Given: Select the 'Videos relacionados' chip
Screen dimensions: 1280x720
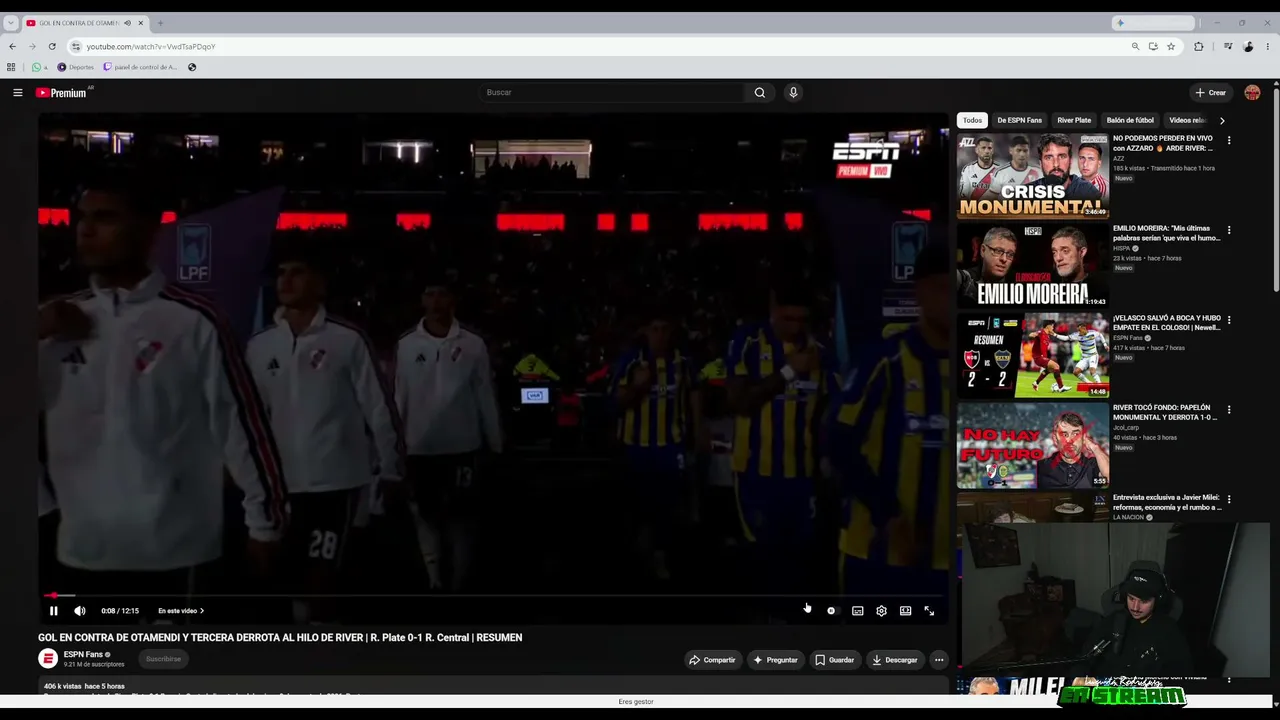Looking at the screenshot, I should (1187, 120).
